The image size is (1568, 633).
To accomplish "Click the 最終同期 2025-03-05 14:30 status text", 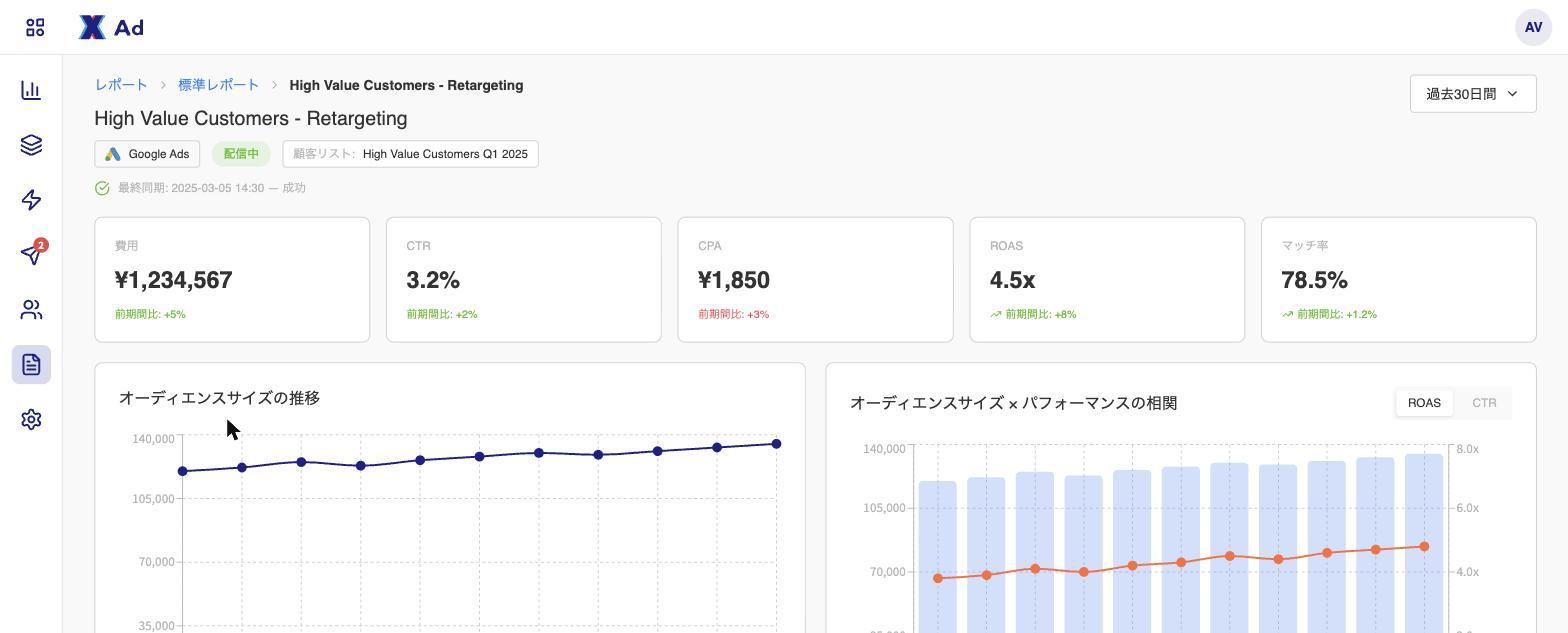I will (x=212, y=188).
